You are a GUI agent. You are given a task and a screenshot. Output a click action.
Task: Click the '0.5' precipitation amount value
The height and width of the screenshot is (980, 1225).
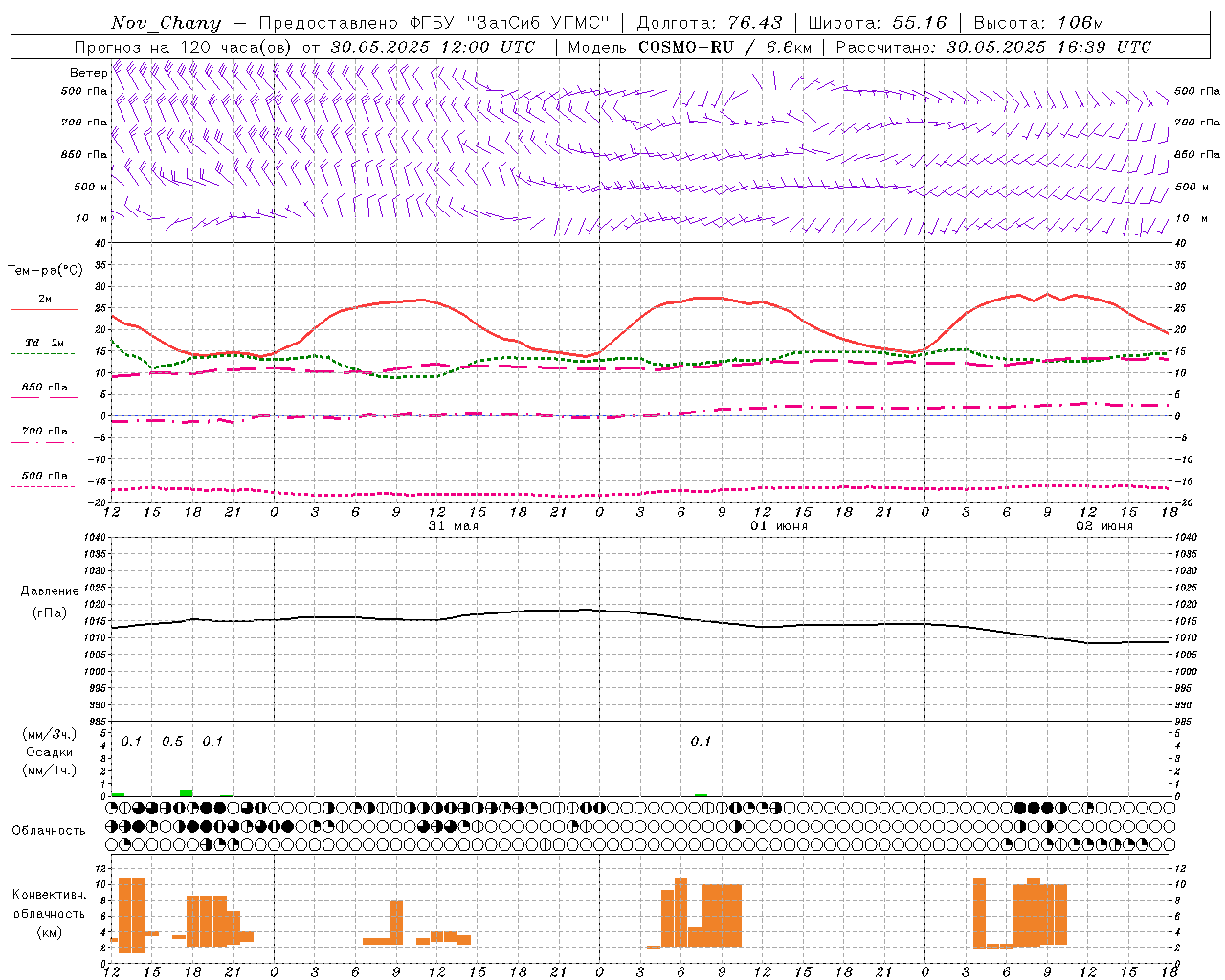[x=172, y=742]
